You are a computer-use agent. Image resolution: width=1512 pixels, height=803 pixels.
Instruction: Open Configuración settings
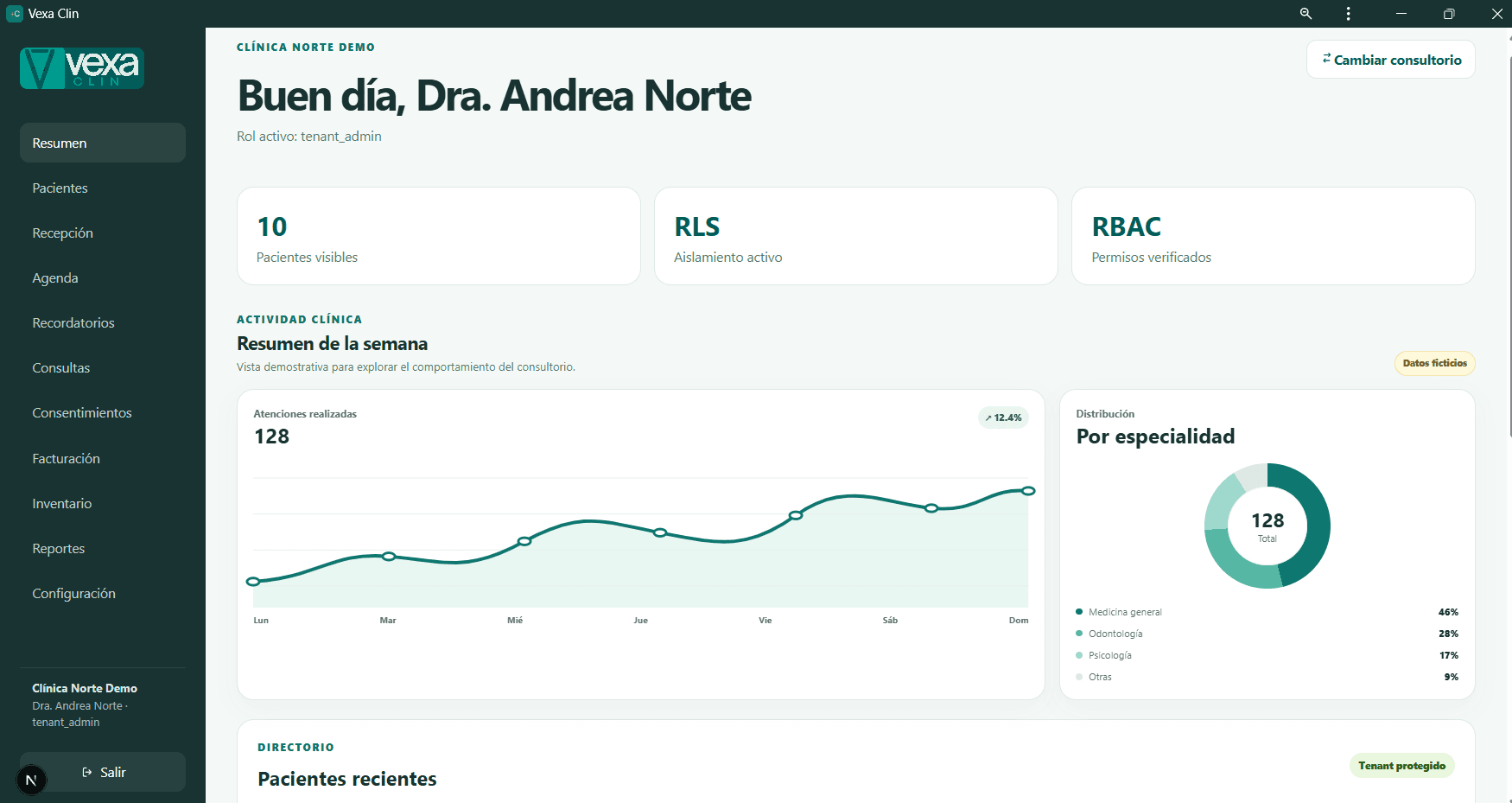point(103,593)
